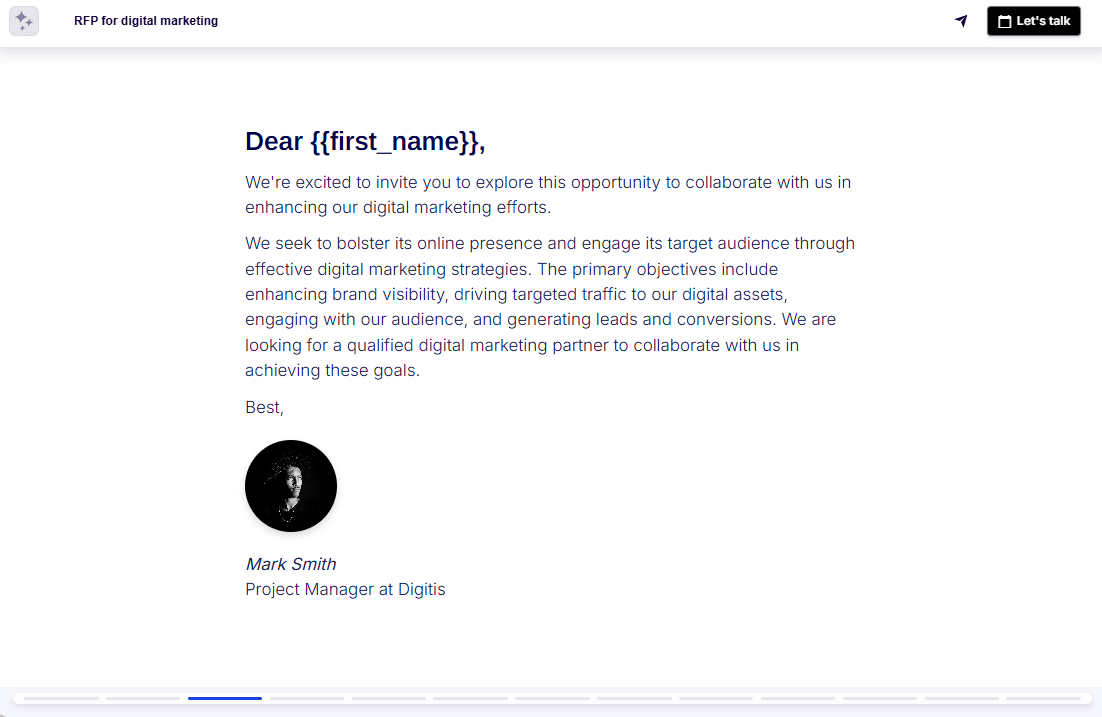Jump to the last slide segment at bottom
1102x717 pixels.
tap(1041, 699)
